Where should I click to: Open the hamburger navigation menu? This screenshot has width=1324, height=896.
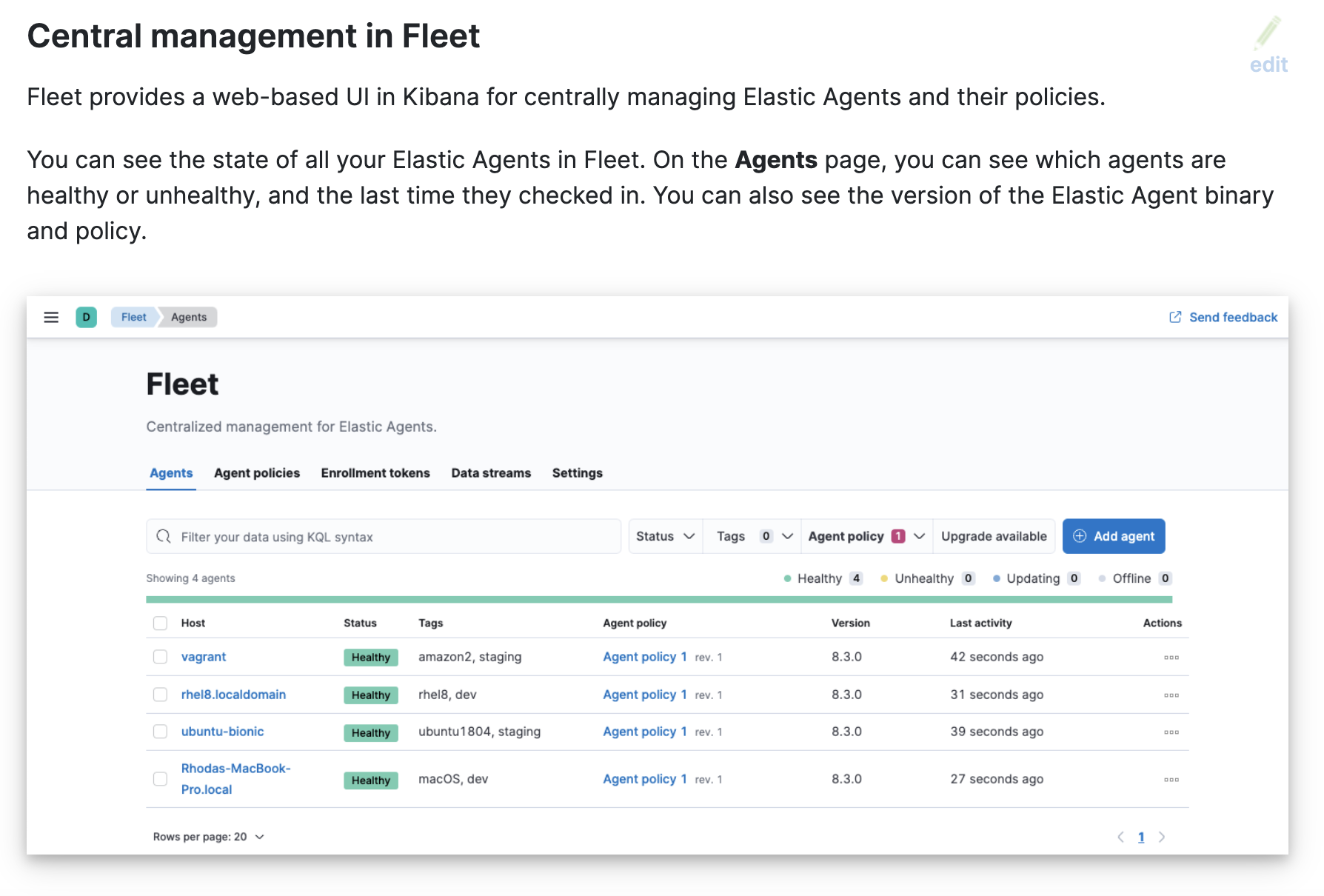tap(51, 317)
